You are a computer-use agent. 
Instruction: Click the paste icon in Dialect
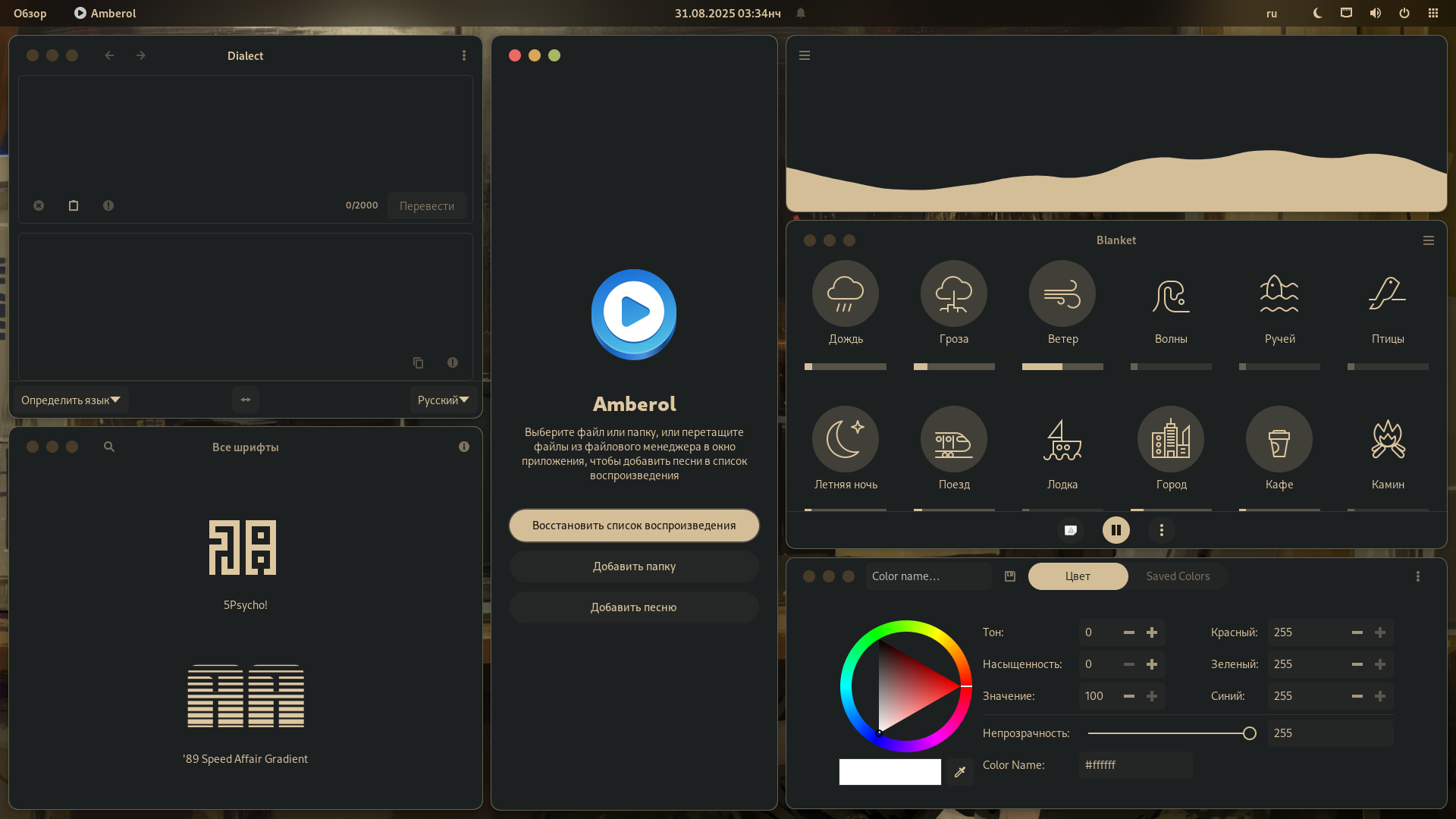(74, 206)
